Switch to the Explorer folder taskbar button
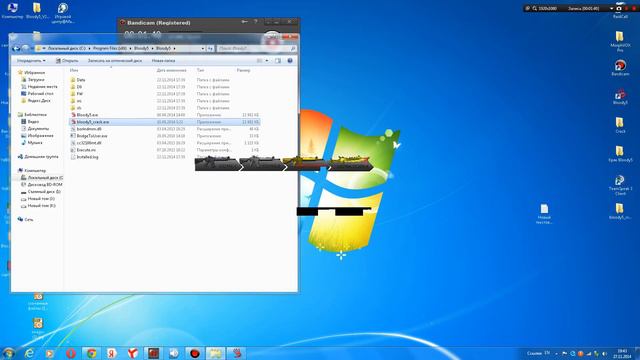Screen dimensions: 640x360 (215, 353)
